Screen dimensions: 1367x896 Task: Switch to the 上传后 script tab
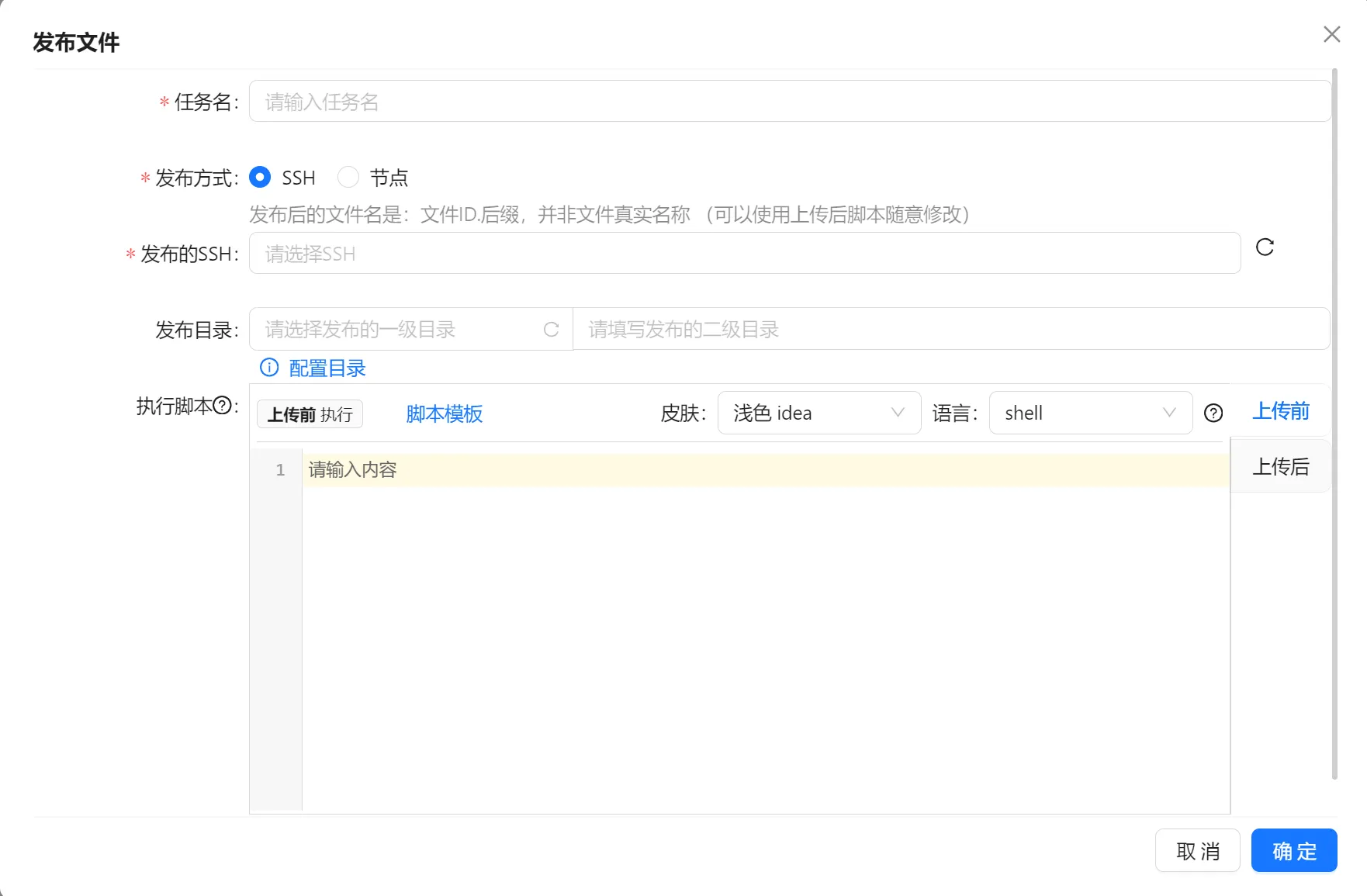point(1280,467)
